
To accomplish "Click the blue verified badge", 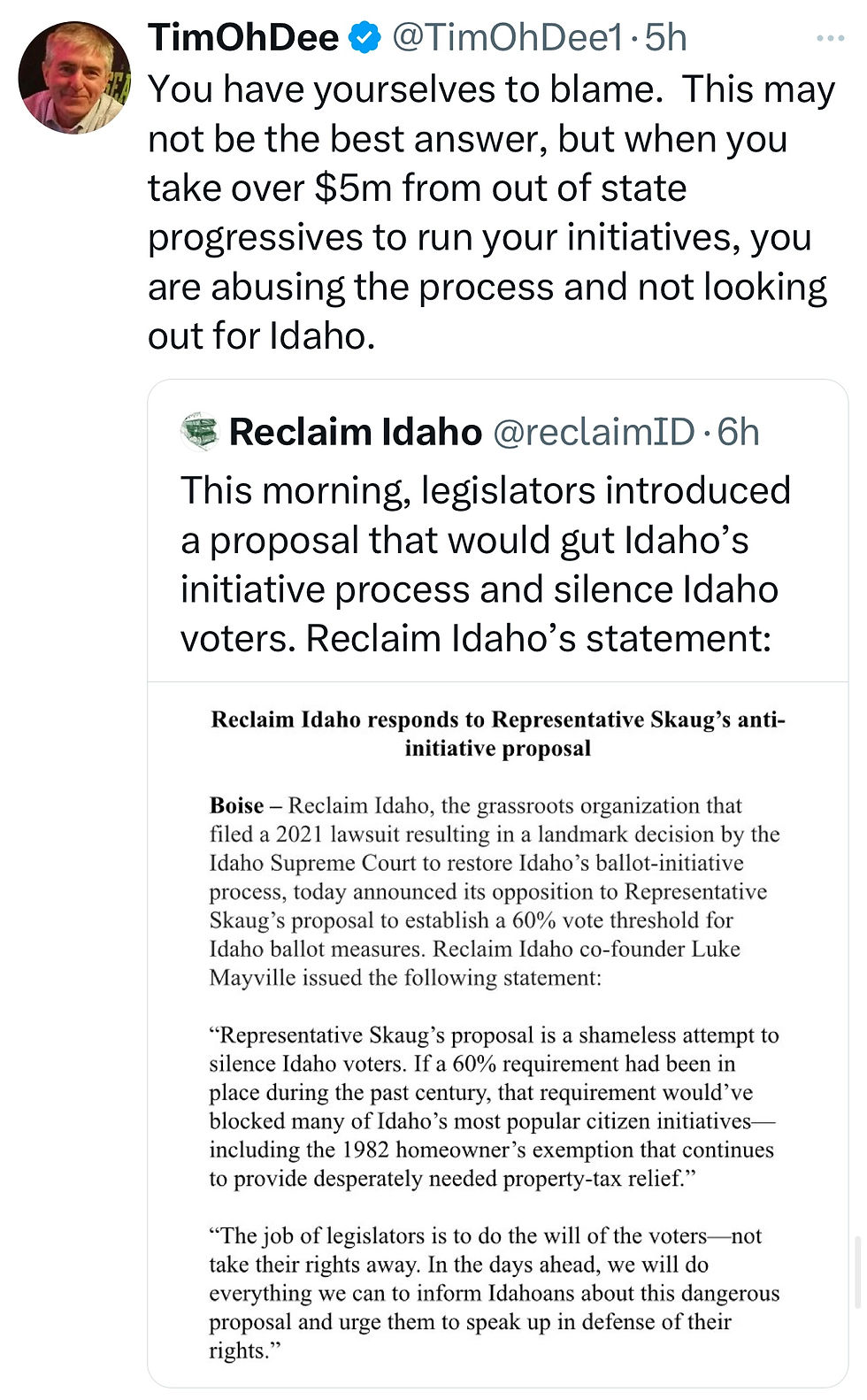I will coord(364,38).
